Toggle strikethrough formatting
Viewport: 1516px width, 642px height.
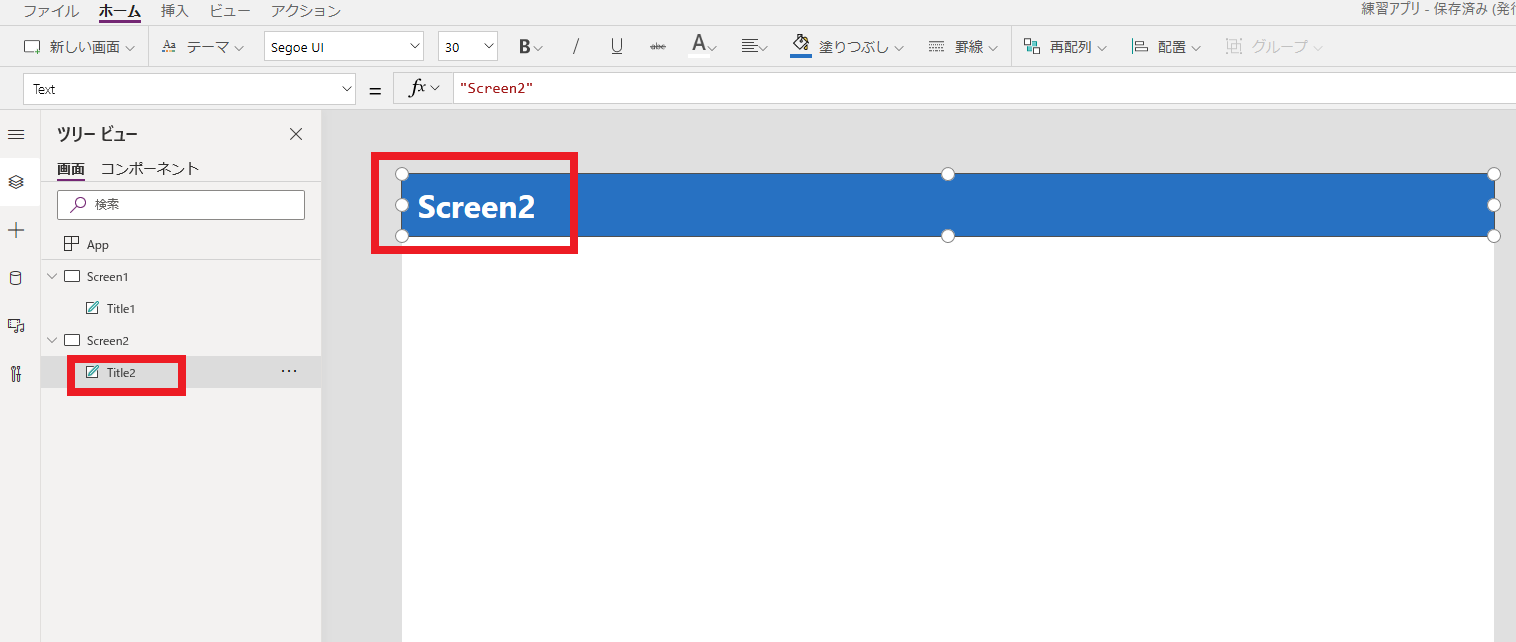[658, 47]
